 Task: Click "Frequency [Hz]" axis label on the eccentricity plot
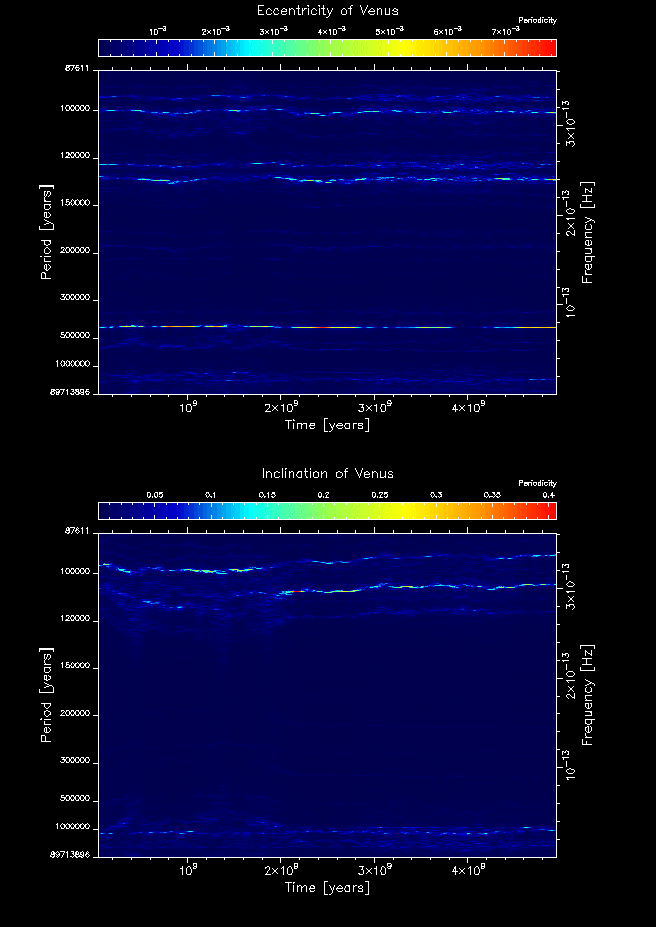point(588,231)
